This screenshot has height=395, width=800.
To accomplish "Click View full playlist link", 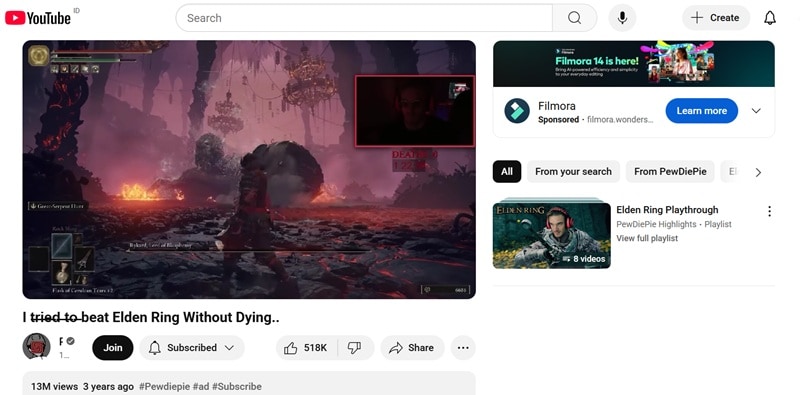I will 647,238.
